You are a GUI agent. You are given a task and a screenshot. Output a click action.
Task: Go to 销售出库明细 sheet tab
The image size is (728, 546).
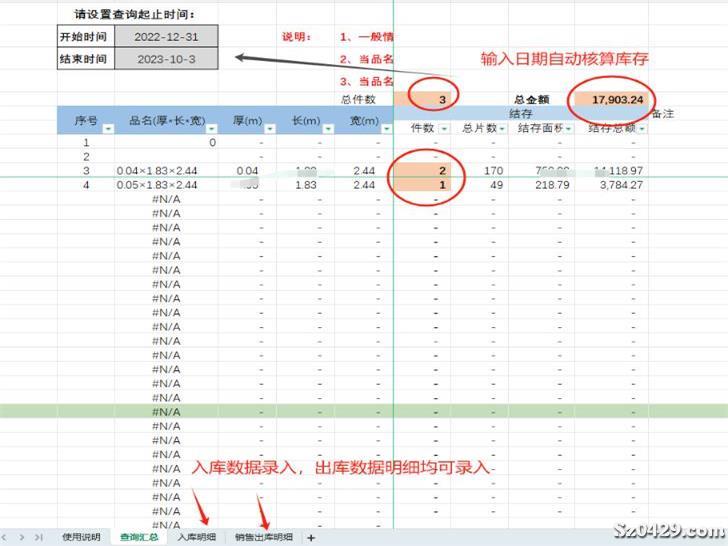(x=263, y=537)
